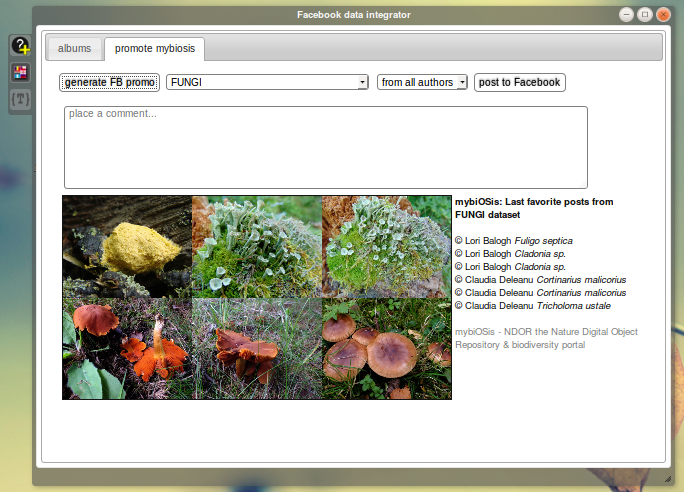
Task: Click the colorful grid sidebar icon
Action: click(x=20, y=72)
